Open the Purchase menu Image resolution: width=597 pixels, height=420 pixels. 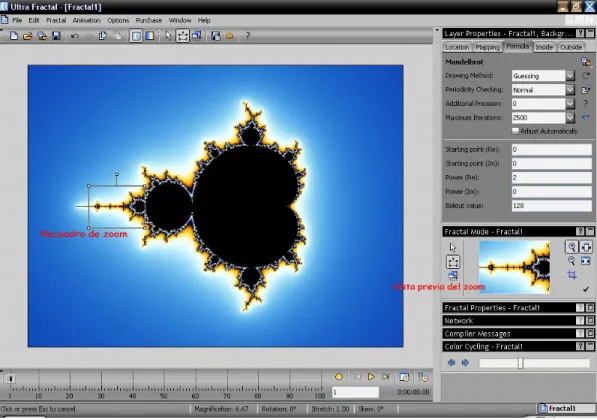click(x=149, y=21)
